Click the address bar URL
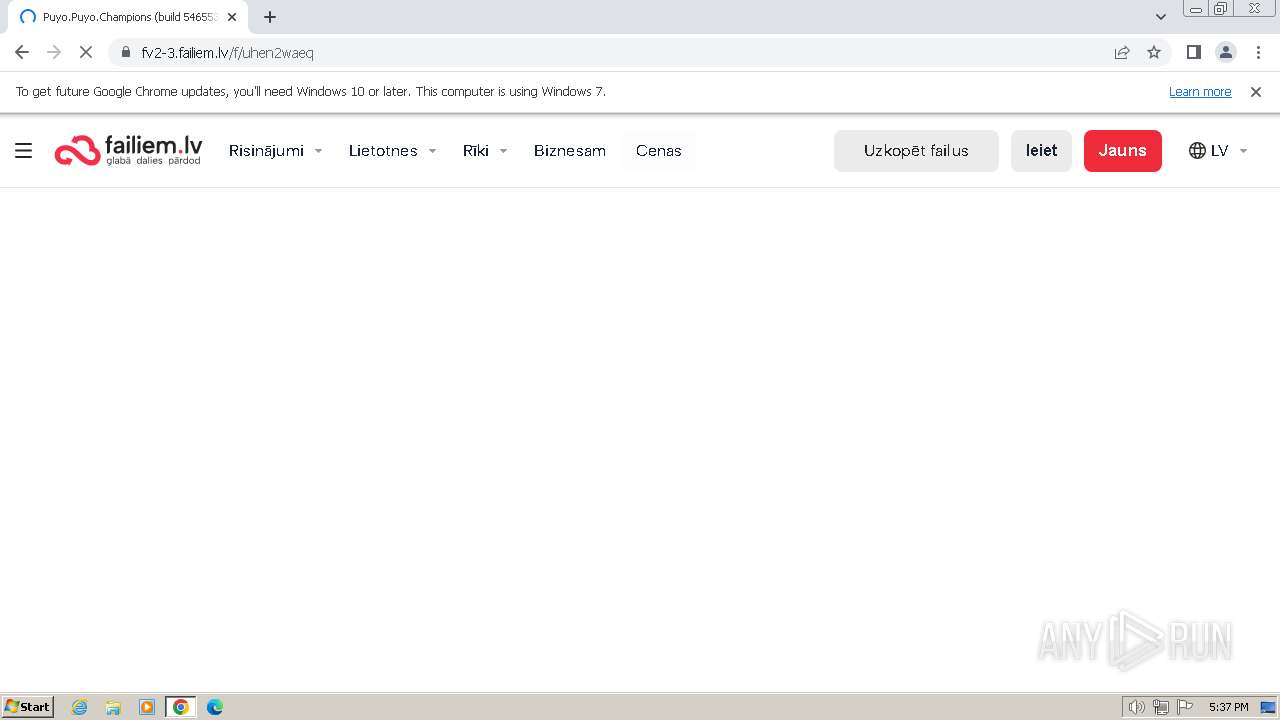 click(228, 53)
